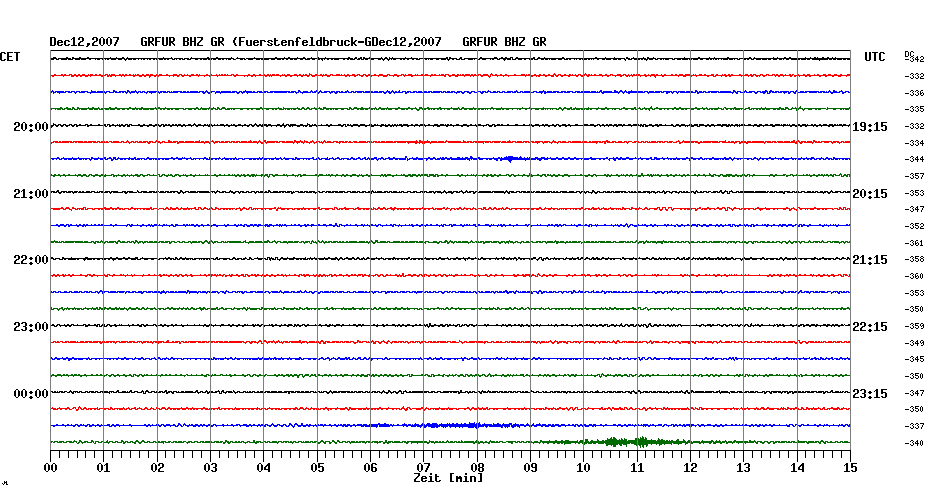
Task: Click the 22:15 UTC time label
Action: pyautogui.click(x=870, y=327)
